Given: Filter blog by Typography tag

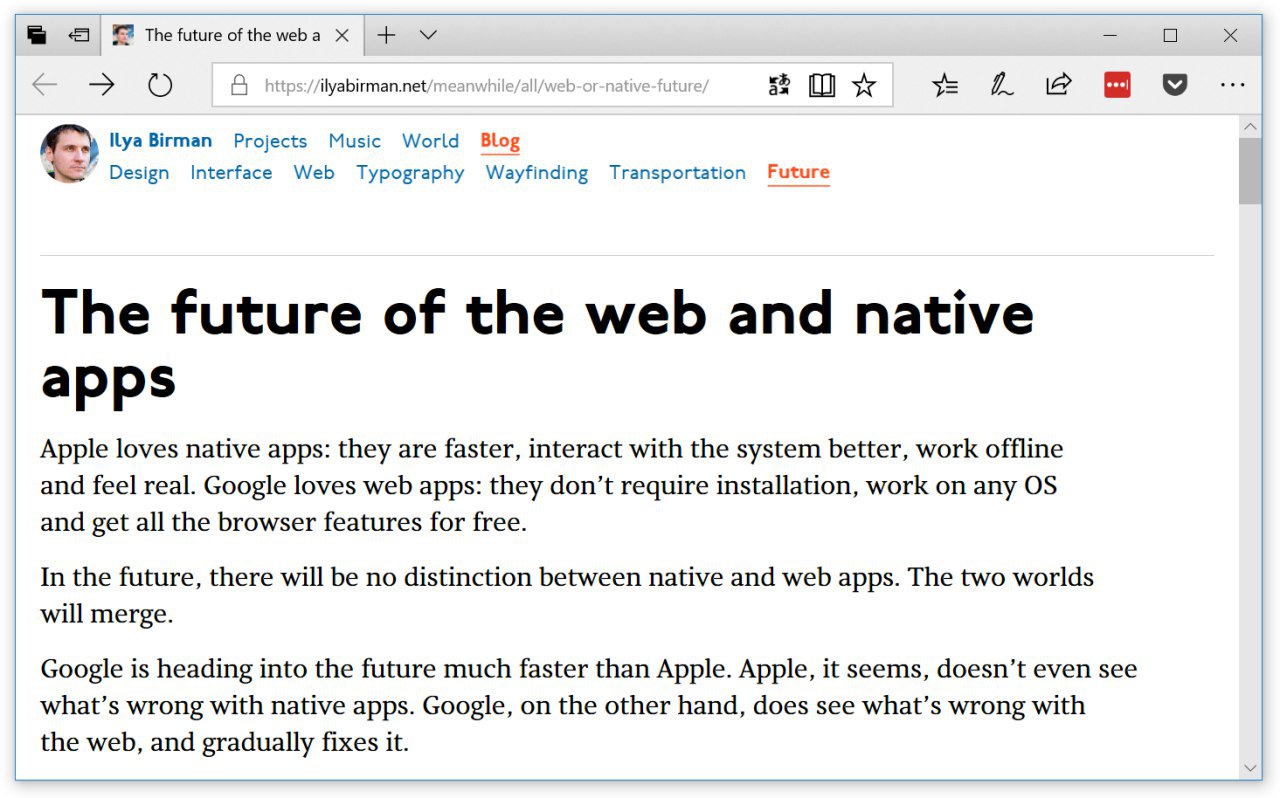Looking at the screenshot, I should point(410,173).
